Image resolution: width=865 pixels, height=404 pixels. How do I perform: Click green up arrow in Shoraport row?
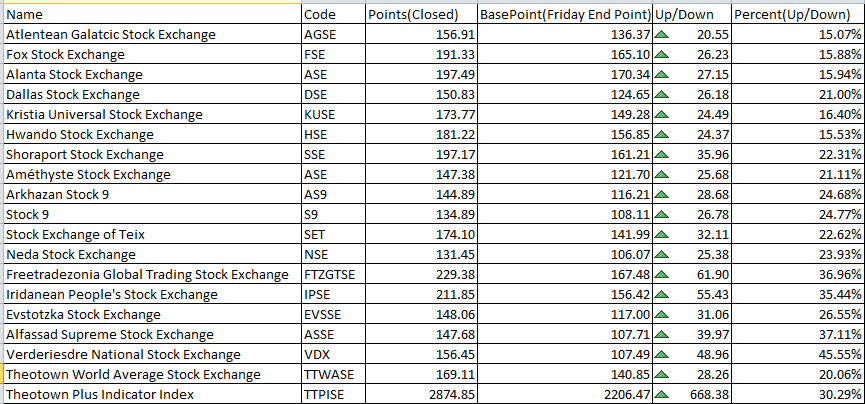click(662, 155)
